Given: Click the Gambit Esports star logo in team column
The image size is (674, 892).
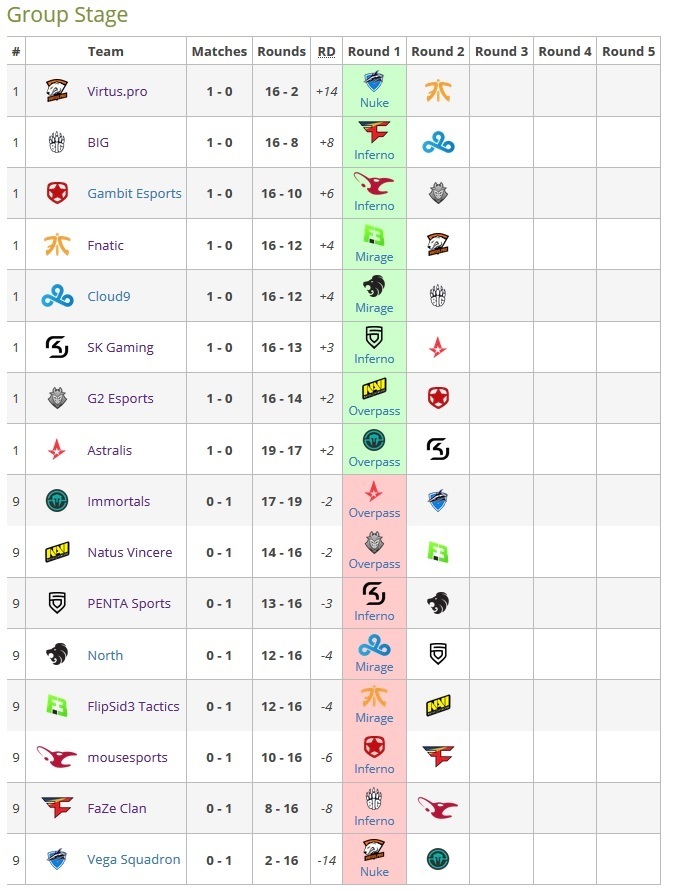Looking at the screenshot, I should pyautogui.click(x=57, y=193).
